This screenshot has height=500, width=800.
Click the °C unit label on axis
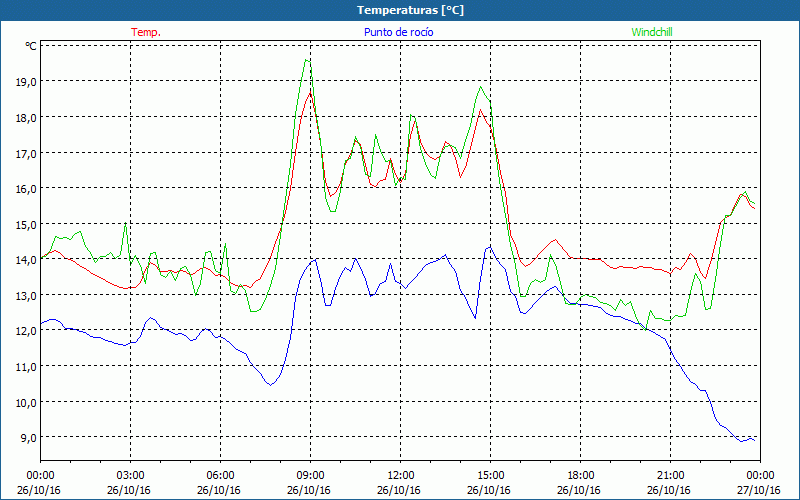(x=31, y=46)
